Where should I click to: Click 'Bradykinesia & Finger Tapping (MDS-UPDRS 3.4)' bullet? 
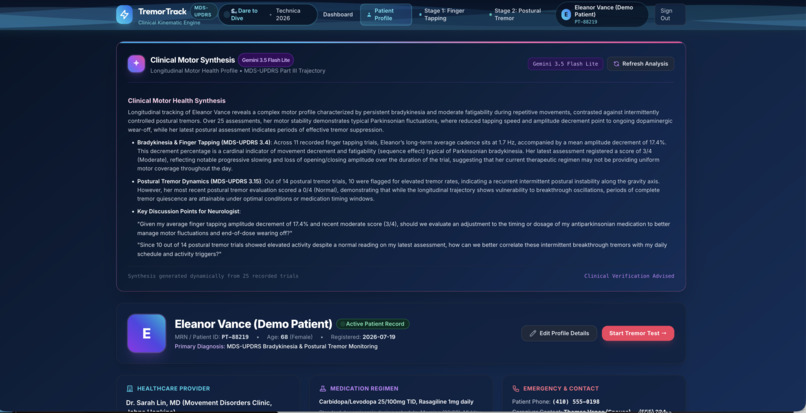204,142
